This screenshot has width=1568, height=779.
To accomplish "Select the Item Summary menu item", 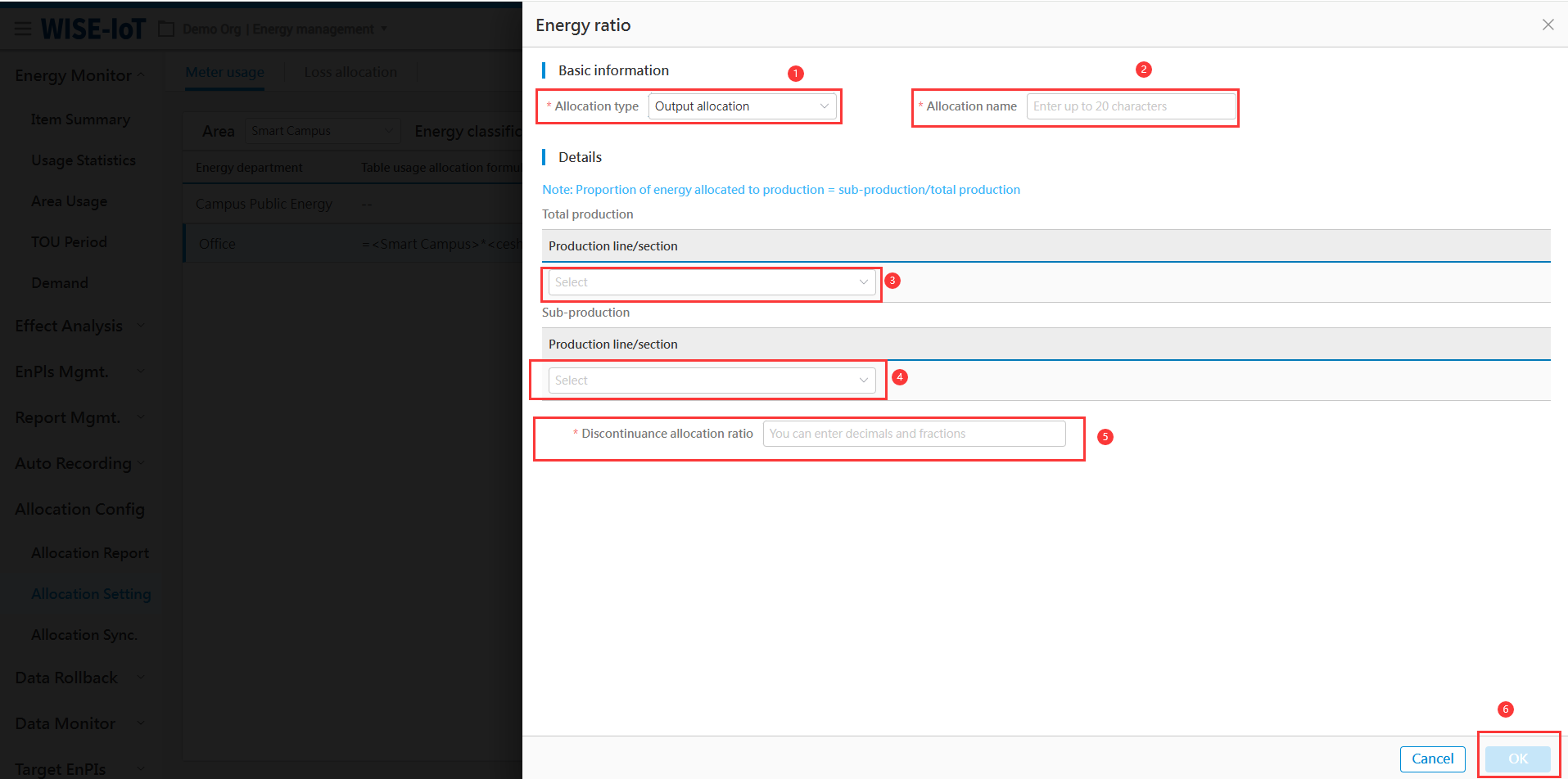I will (x=80, y=119).
